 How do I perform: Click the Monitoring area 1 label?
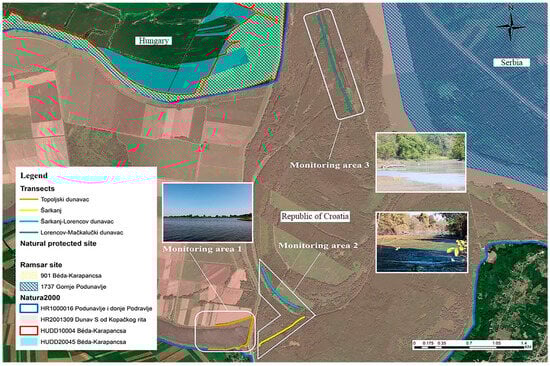pyautogui.click(x=202, y=249)
